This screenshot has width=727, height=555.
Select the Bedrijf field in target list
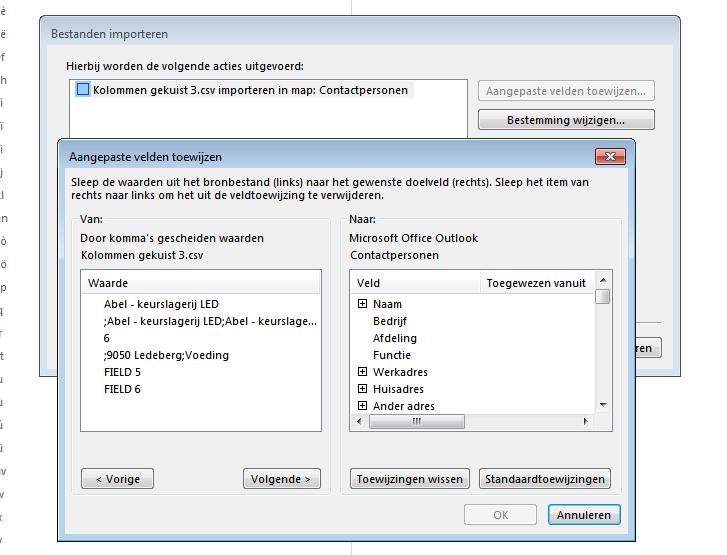point(390,321)
